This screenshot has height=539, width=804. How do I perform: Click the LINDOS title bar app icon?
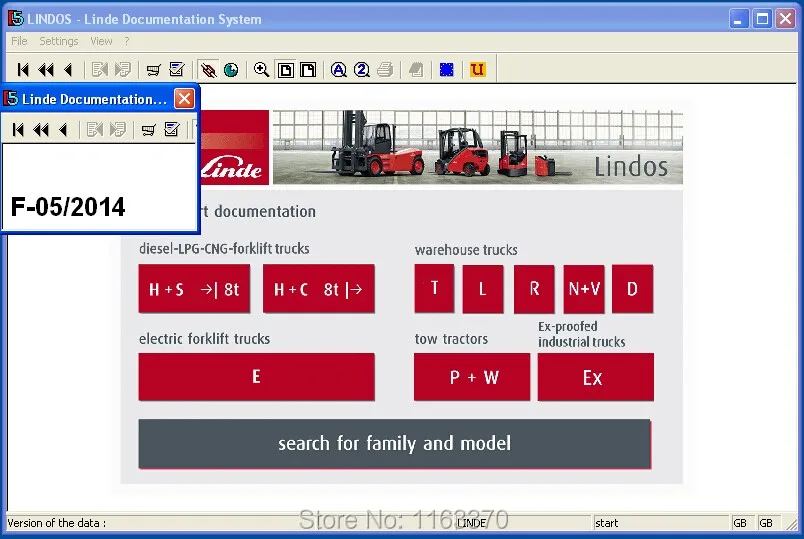coord(16,18)
